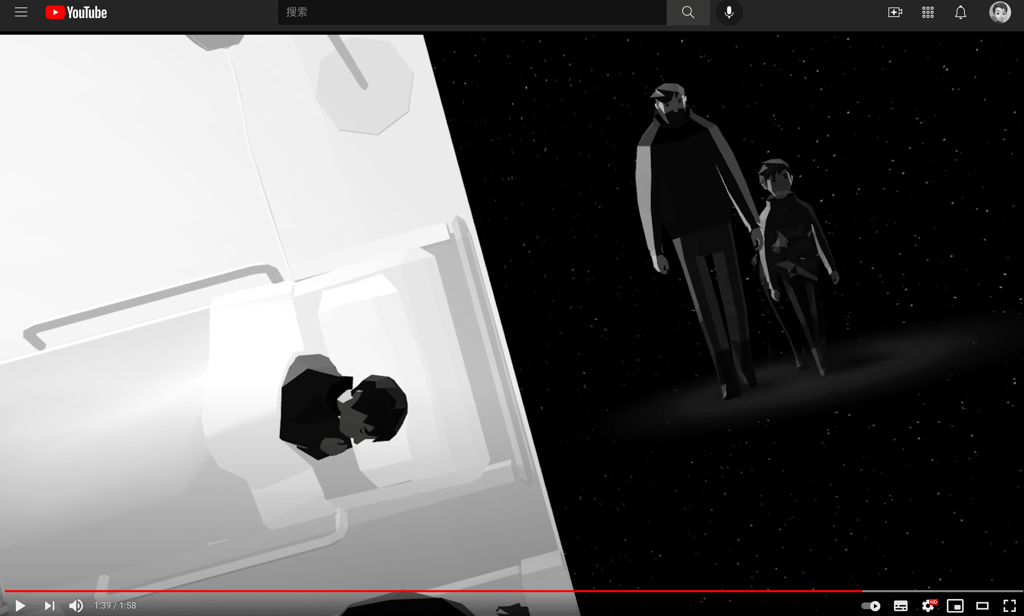Start voice search with microphone icon
Image resolution: width=1024 pixels, height=616 pixels.
pos(729,12)
